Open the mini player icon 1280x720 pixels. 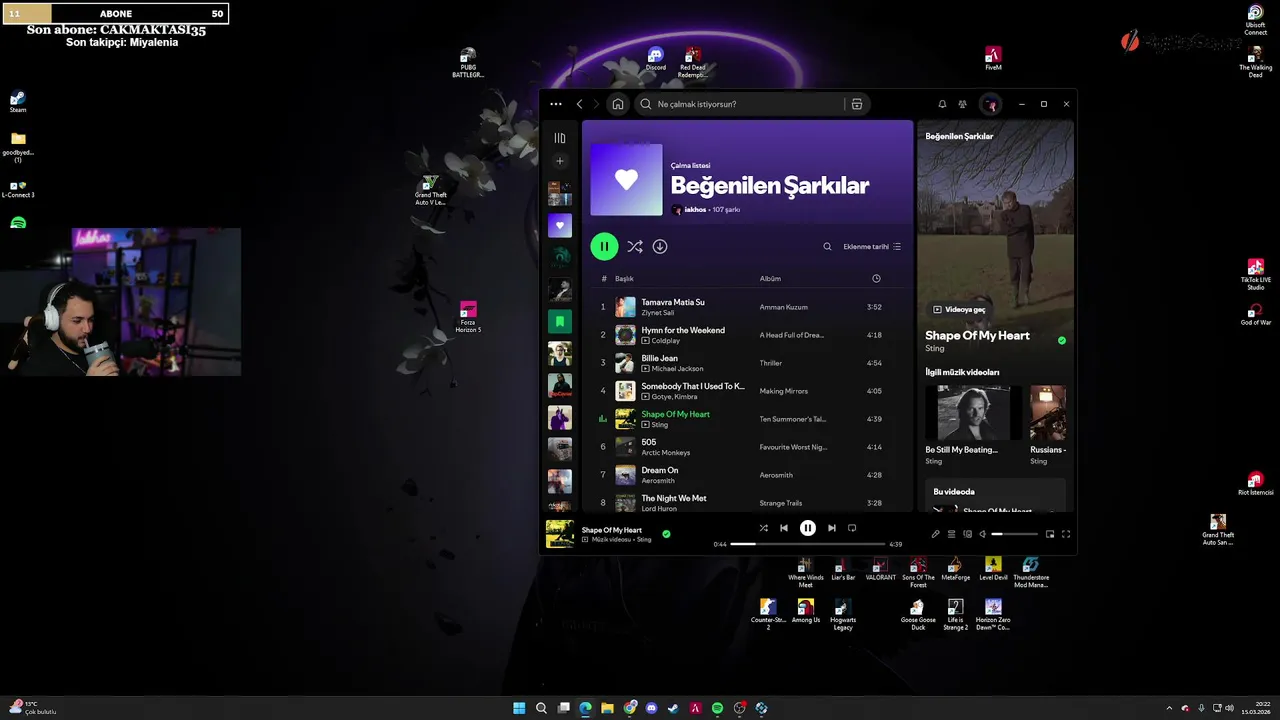(x=1050, y=534)
